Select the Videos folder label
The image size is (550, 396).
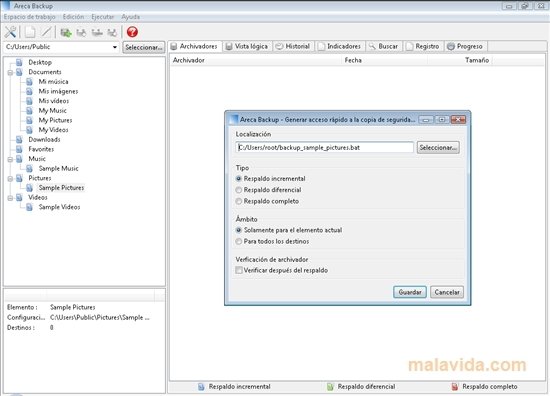click(38, 197)
